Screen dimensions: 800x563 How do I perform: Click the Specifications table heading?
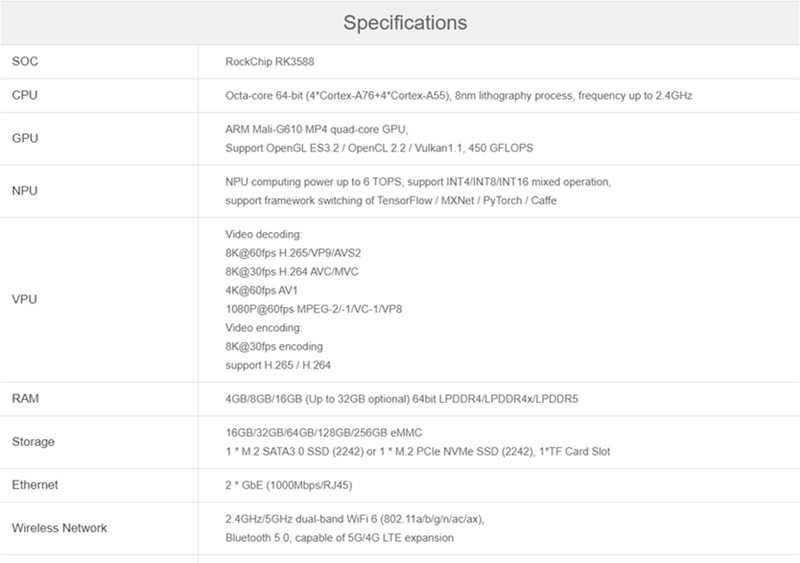point(405,23)
